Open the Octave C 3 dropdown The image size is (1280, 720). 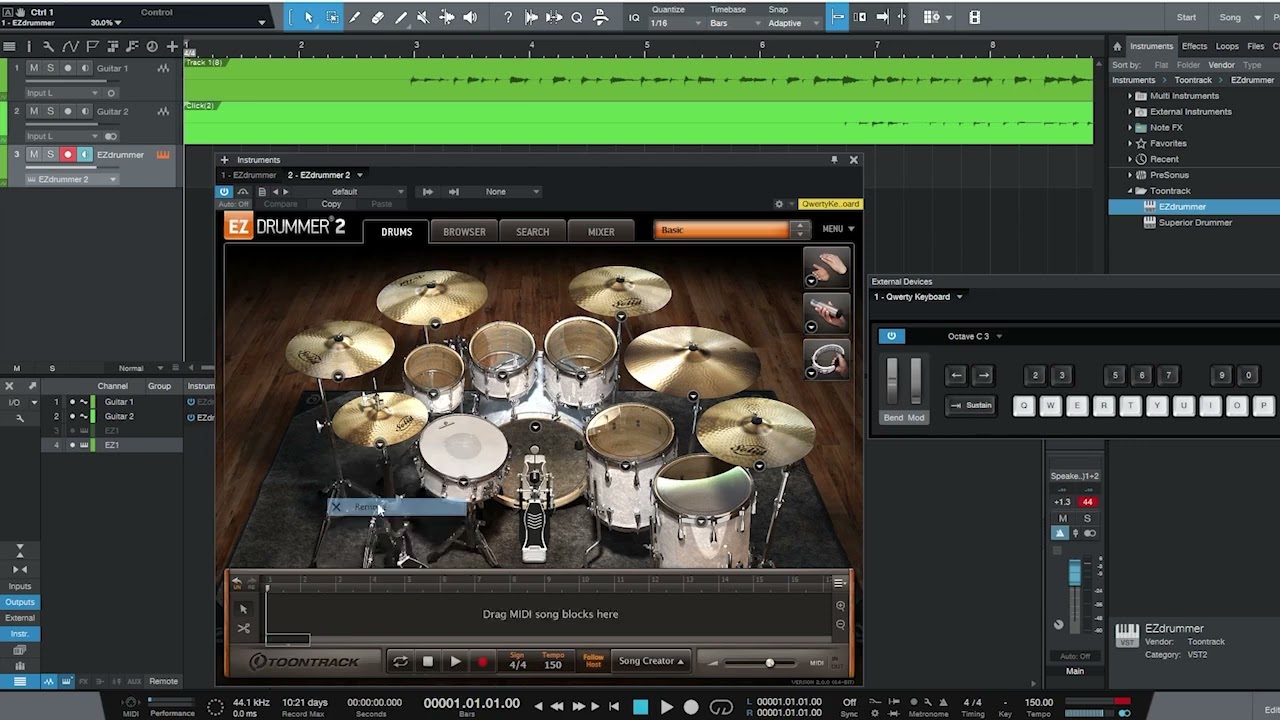(975, 336)
